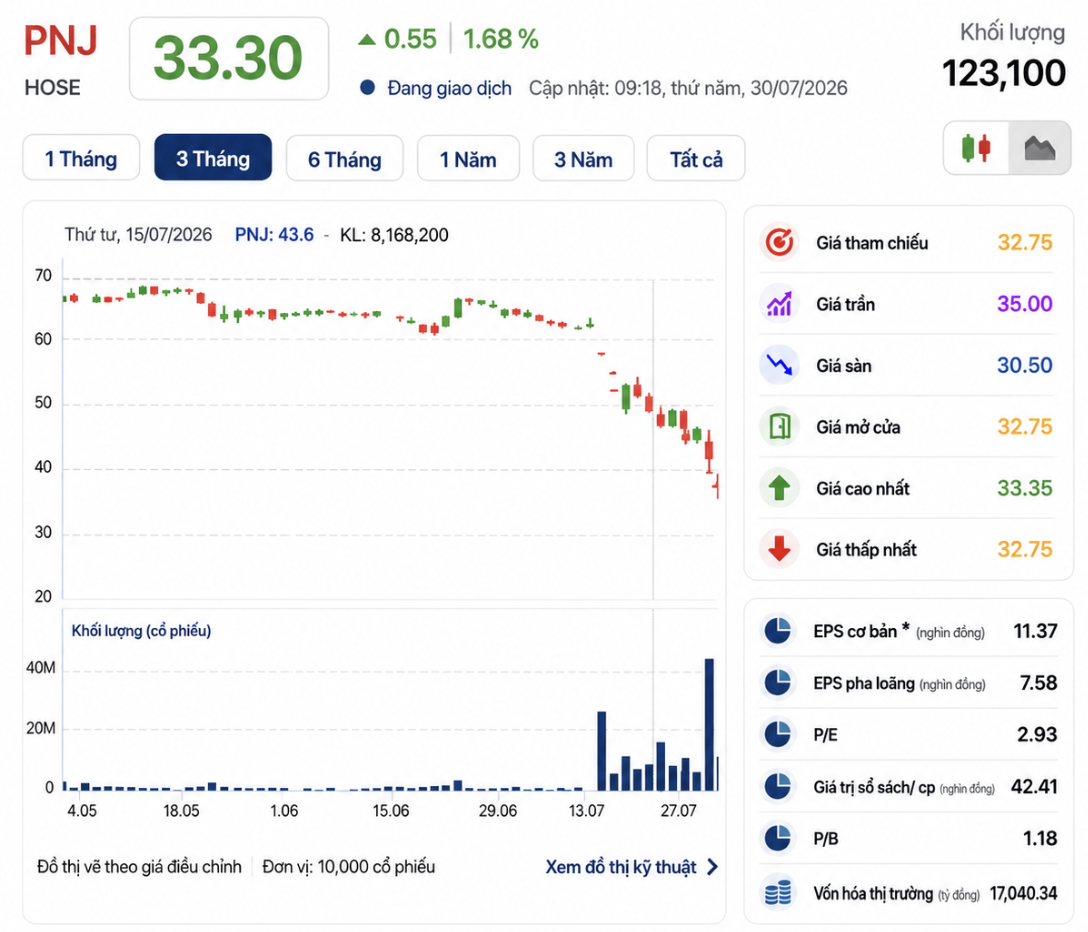
Task: Click the ceiling price chart icon
Action: point(779,303)
